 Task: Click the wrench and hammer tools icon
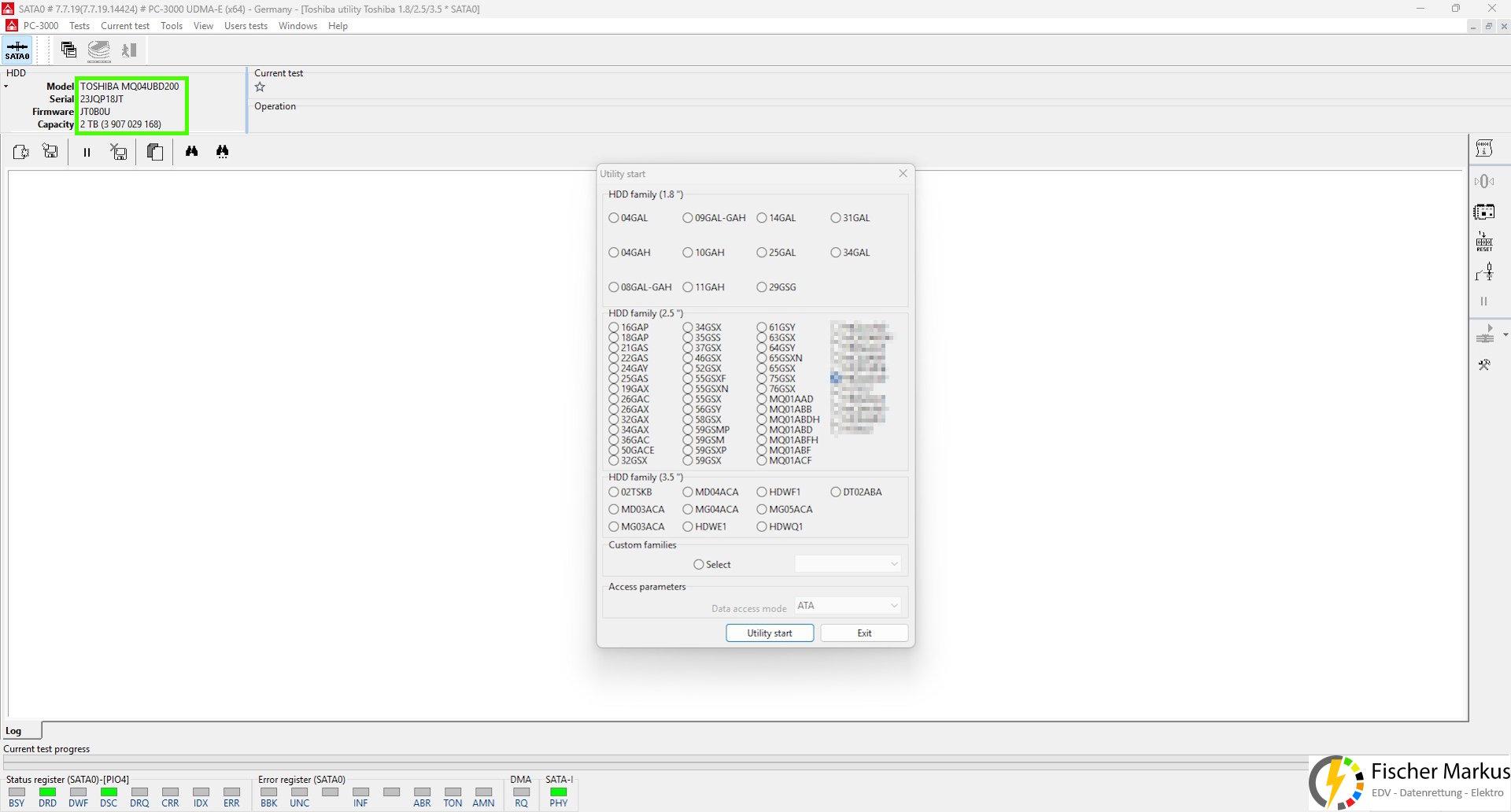coord(1484,365)
